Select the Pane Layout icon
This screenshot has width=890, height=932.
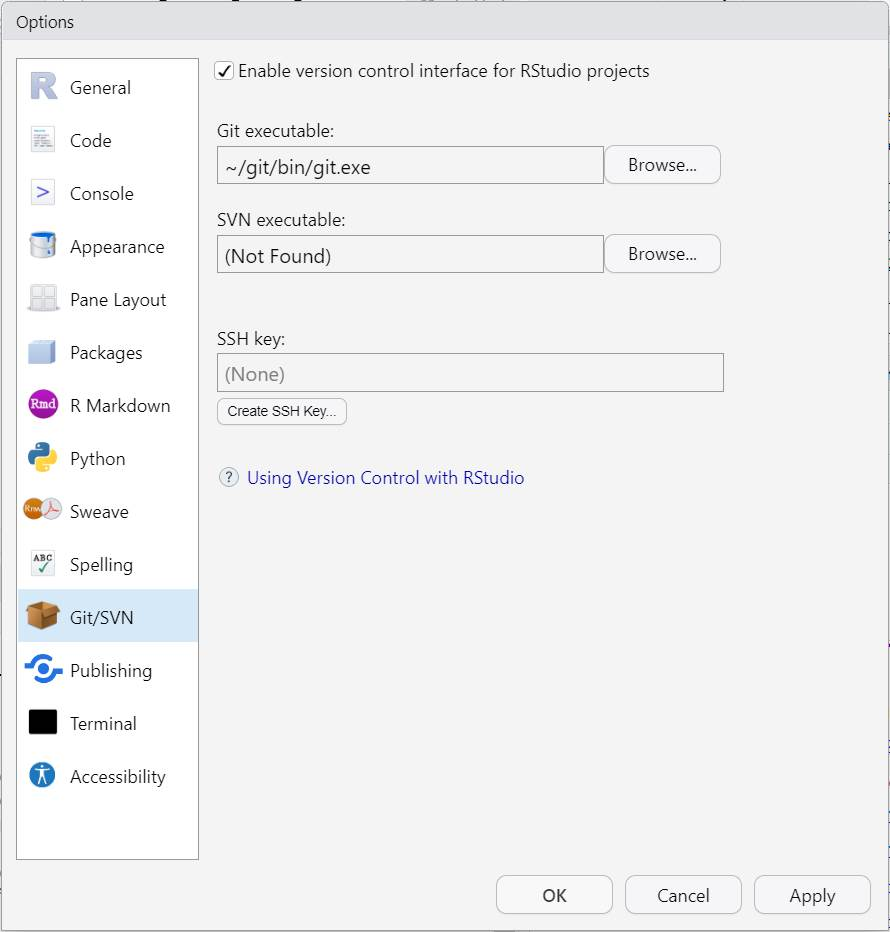42,299
